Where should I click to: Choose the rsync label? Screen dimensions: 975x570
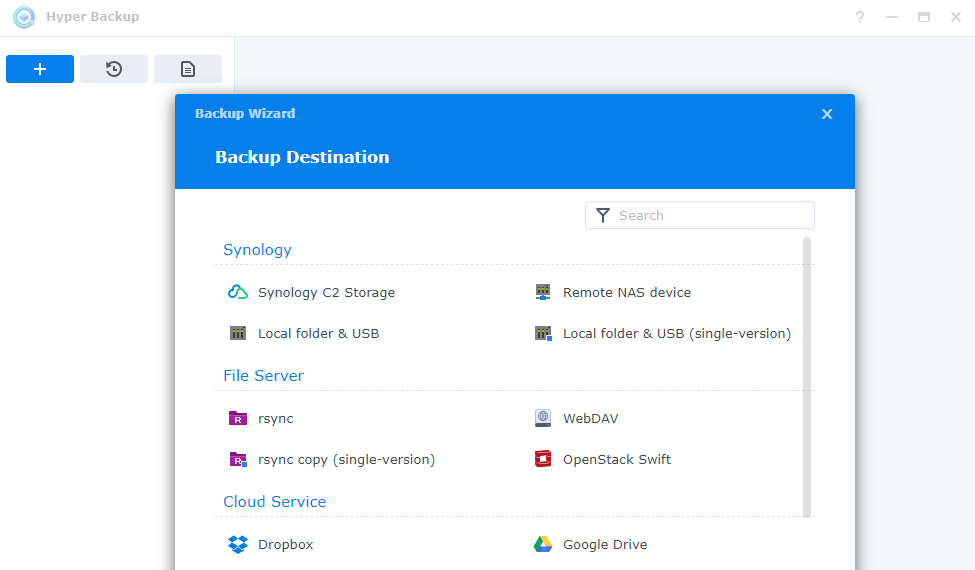click(275, 419)
